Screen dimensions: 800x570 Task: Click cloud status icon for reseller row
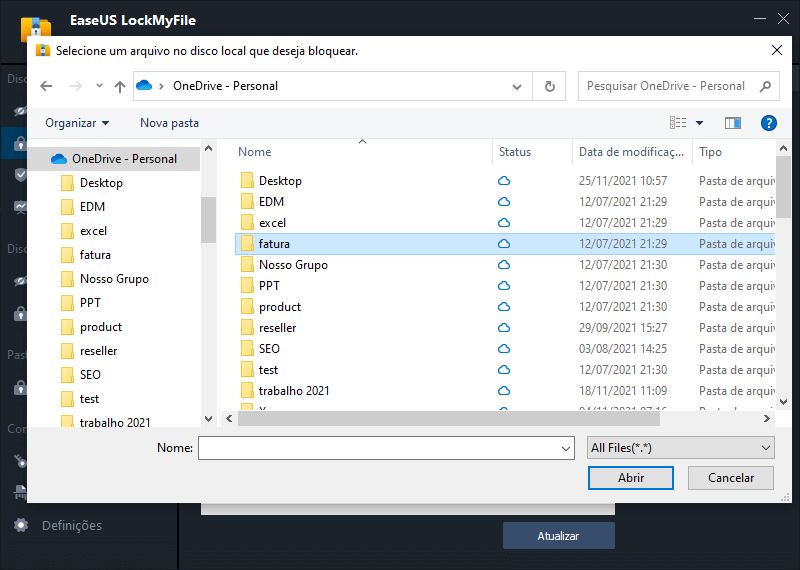[x=504, y=328]
